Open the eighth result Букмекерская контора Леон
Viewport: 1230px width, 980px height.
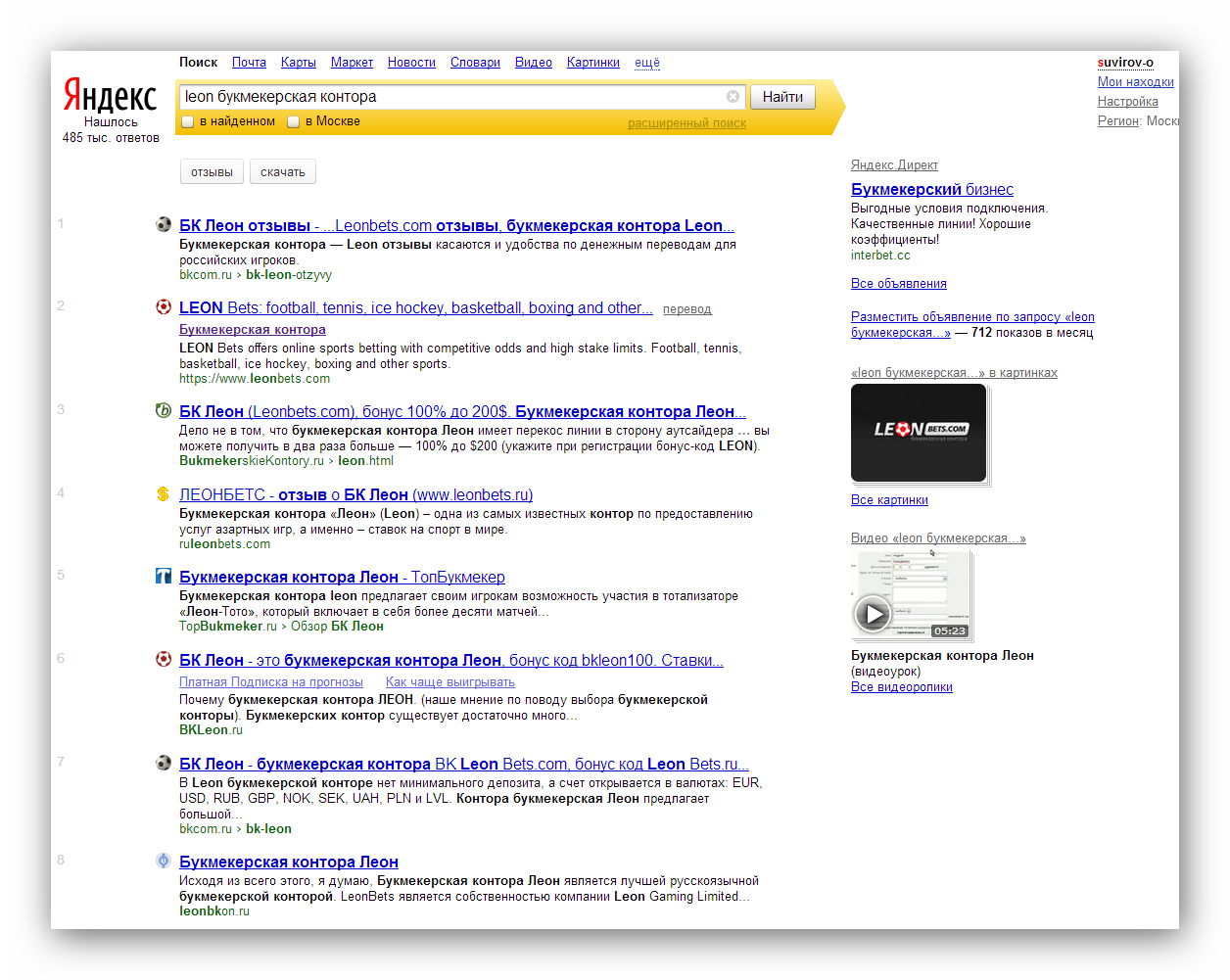pos(289,863)
